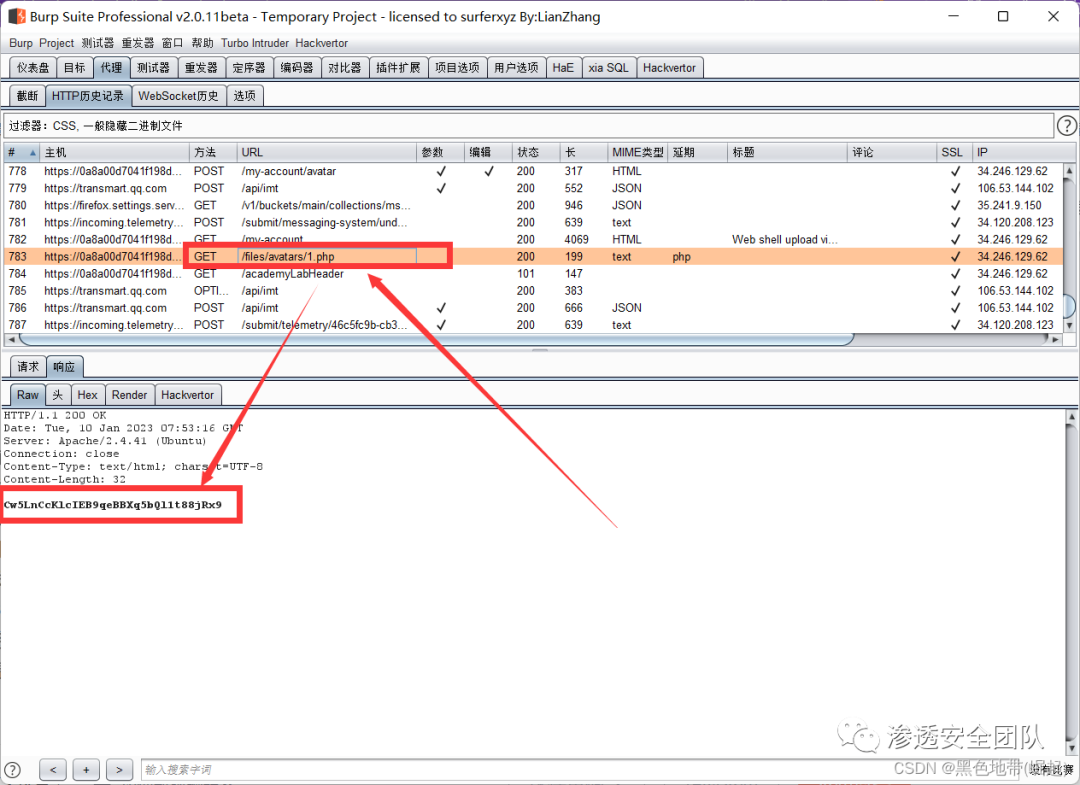The width and height of the screenshot is (1080, 785).
Task: Select the 头 view tab
Action: (x=58, y=395)
